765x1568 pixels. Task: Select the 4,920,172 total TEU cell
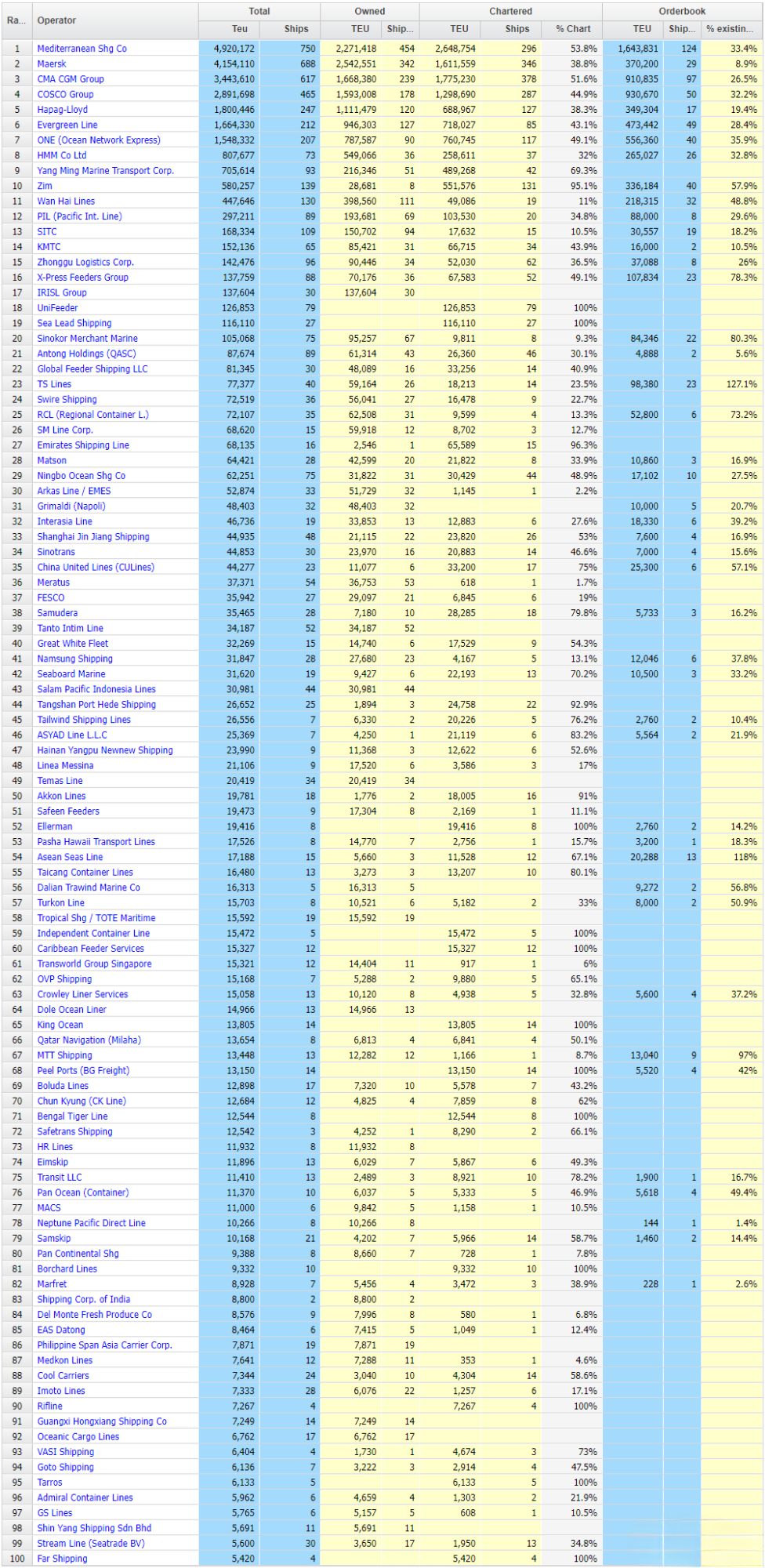point(229,49)
